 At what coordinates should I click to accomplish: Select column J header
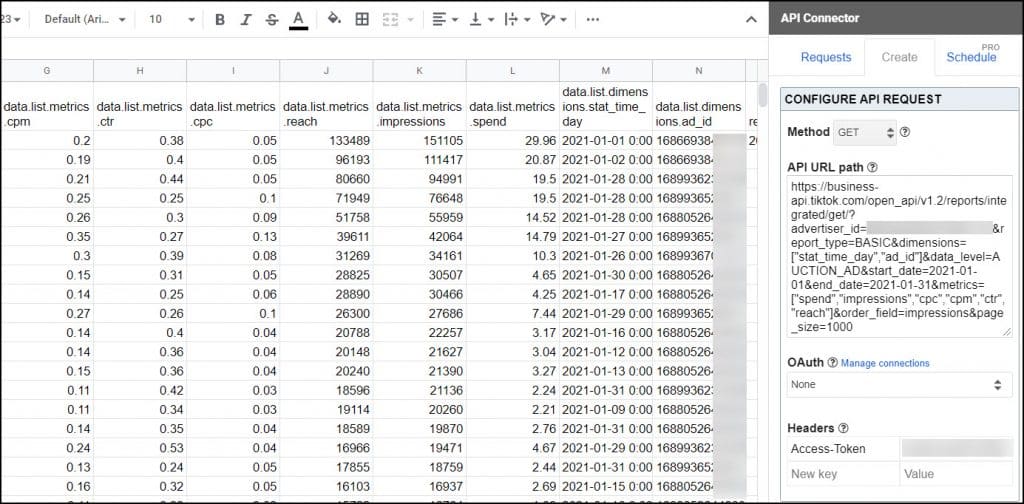327,71
